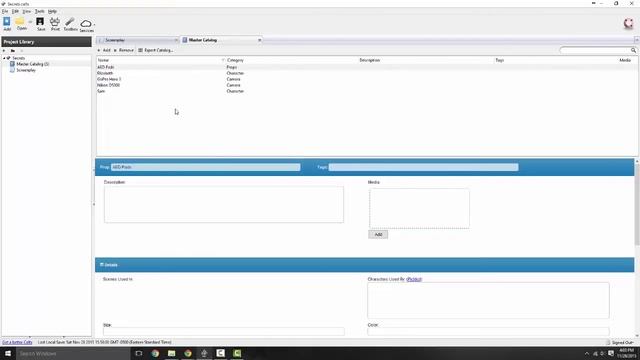Open the dropdown arrow beside Open
640x360 pixels.
pyautogui.click(x=30, y=22)
